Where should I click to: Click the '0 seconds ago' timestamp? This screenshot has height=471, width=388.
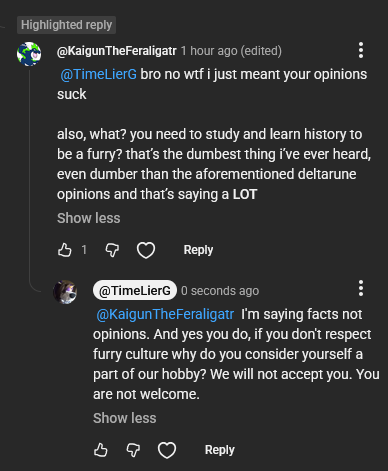click(220, 291)
